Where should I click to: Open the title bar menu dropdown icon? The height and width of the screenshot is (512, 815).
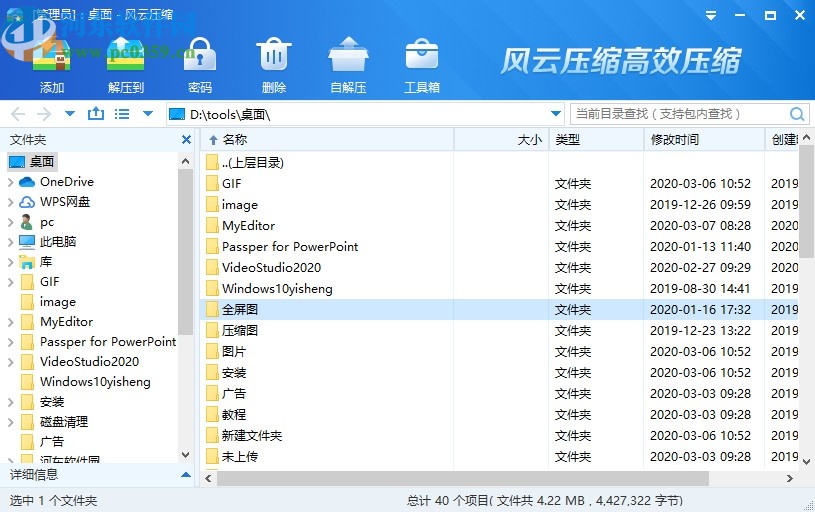[711, 16]
